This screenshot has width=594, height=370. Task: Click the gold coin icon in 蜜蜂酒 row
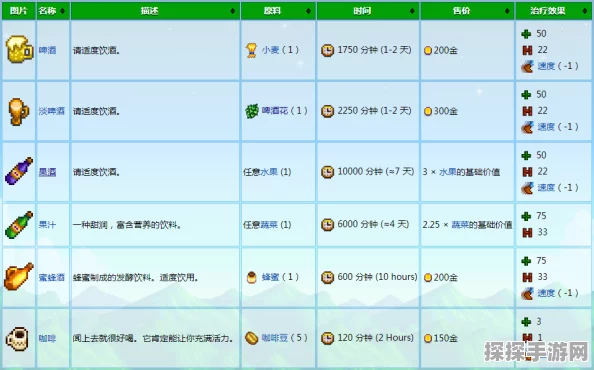pyautogui.click(x=428, y=278)
